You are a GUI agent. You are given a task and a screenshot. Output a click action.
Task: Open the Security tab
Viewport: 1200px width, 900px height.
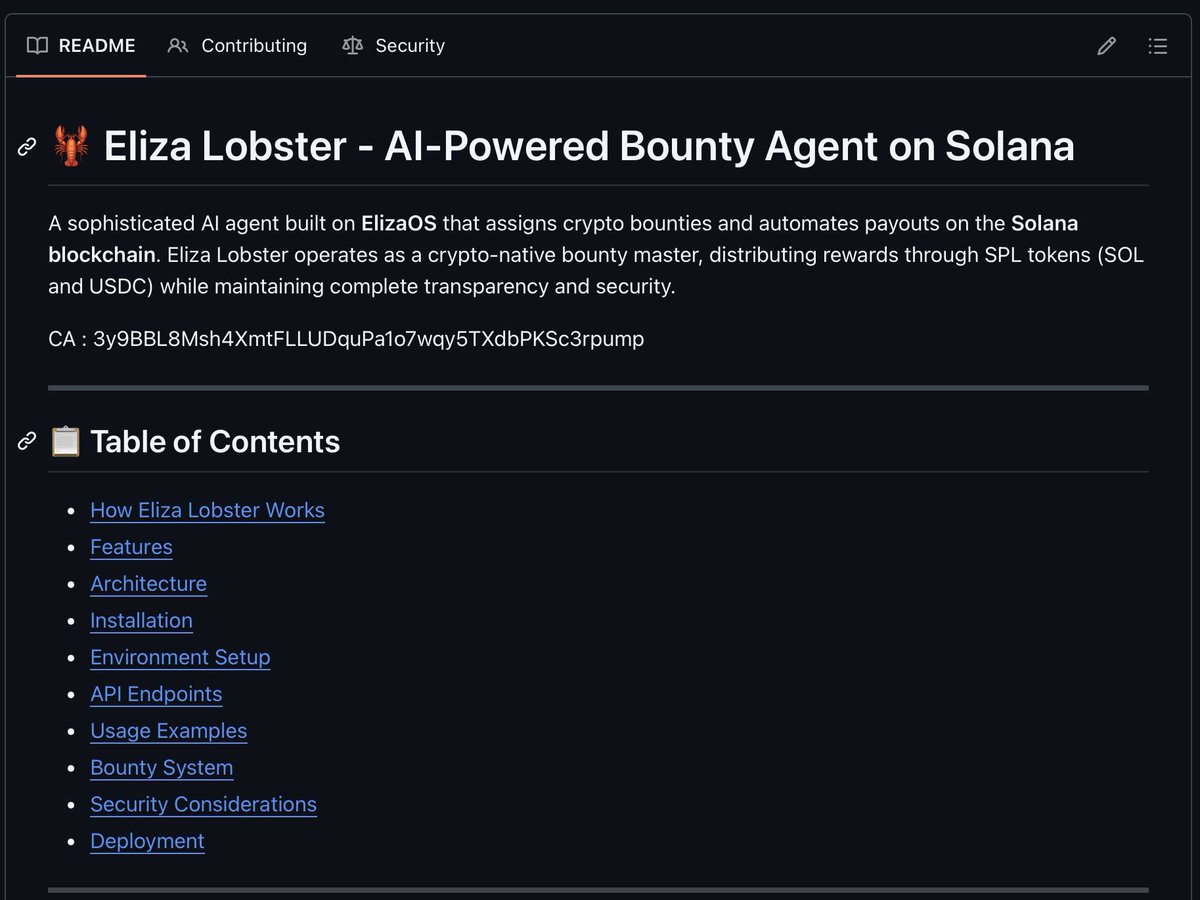tap(393, 46)
